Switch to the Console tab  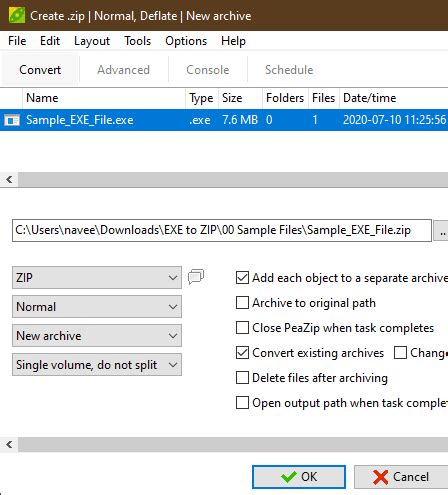tap(208, 70)
